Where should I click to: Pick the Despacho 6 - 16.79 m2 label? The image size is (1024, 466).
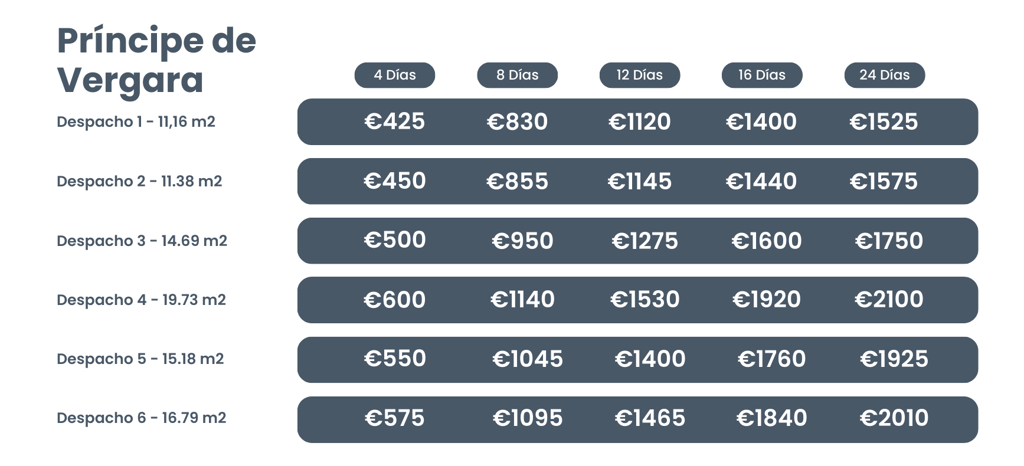coord(141,418)
